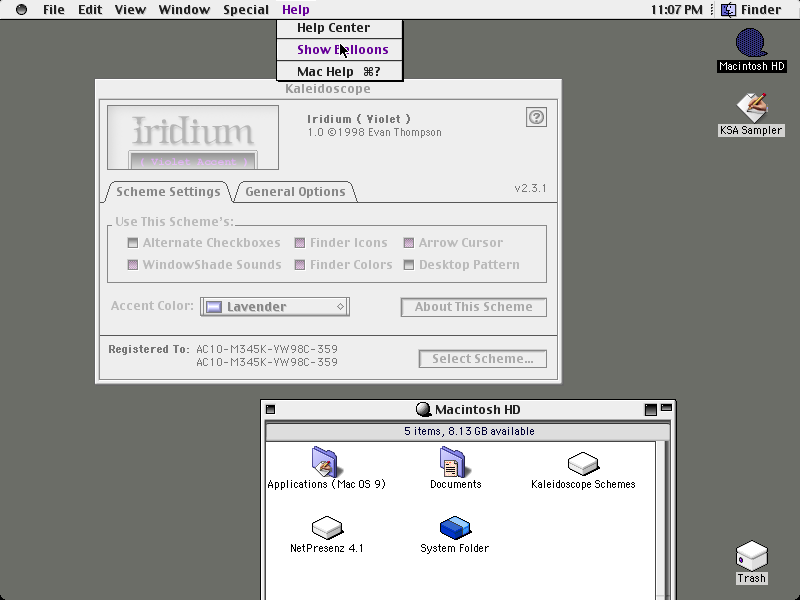The image size is (800, 600).
Task: Click About This Scheme button
Action: coord(473,307)
